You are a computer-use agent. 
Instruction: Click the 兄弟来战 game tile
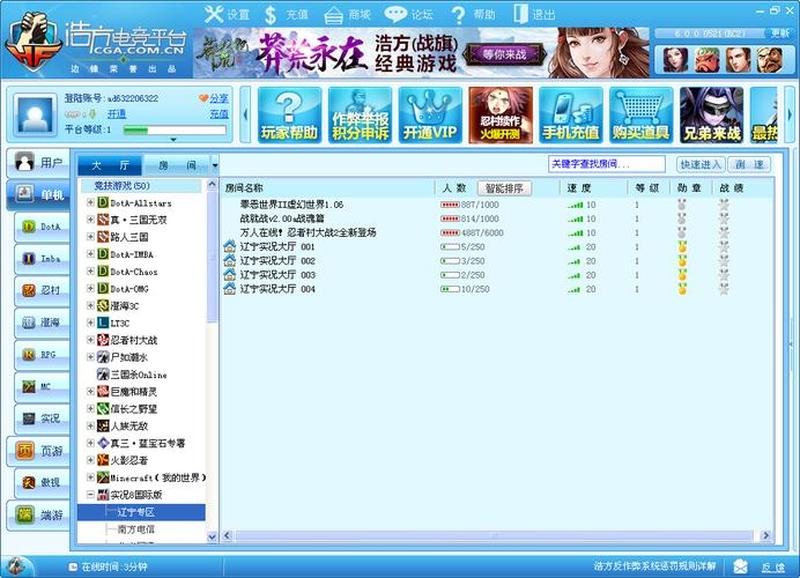(712, 115)
